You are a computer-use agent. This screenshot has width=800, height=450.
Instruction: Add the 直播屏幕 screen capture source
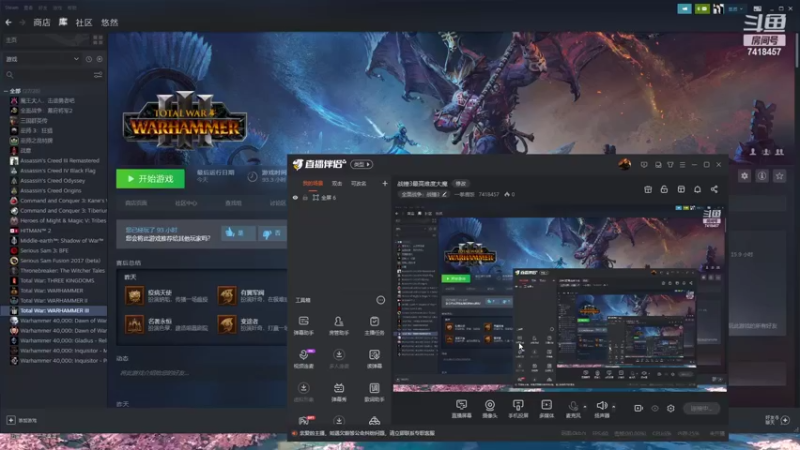[x=461, y=409]
